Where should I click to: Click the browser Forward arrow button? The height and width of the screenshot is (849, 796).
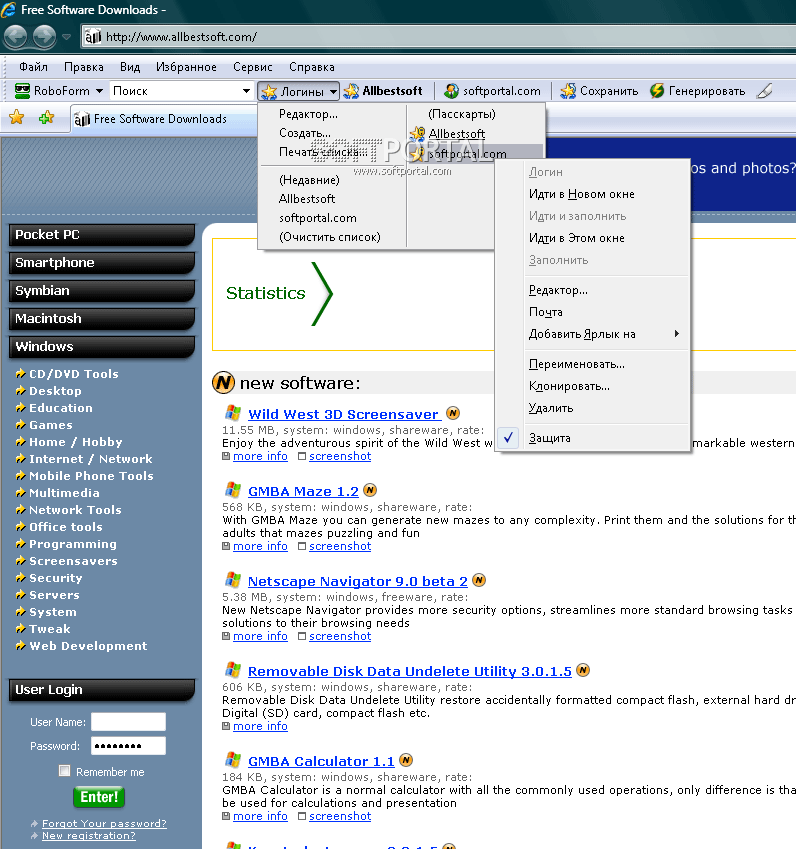pos(44,37)
